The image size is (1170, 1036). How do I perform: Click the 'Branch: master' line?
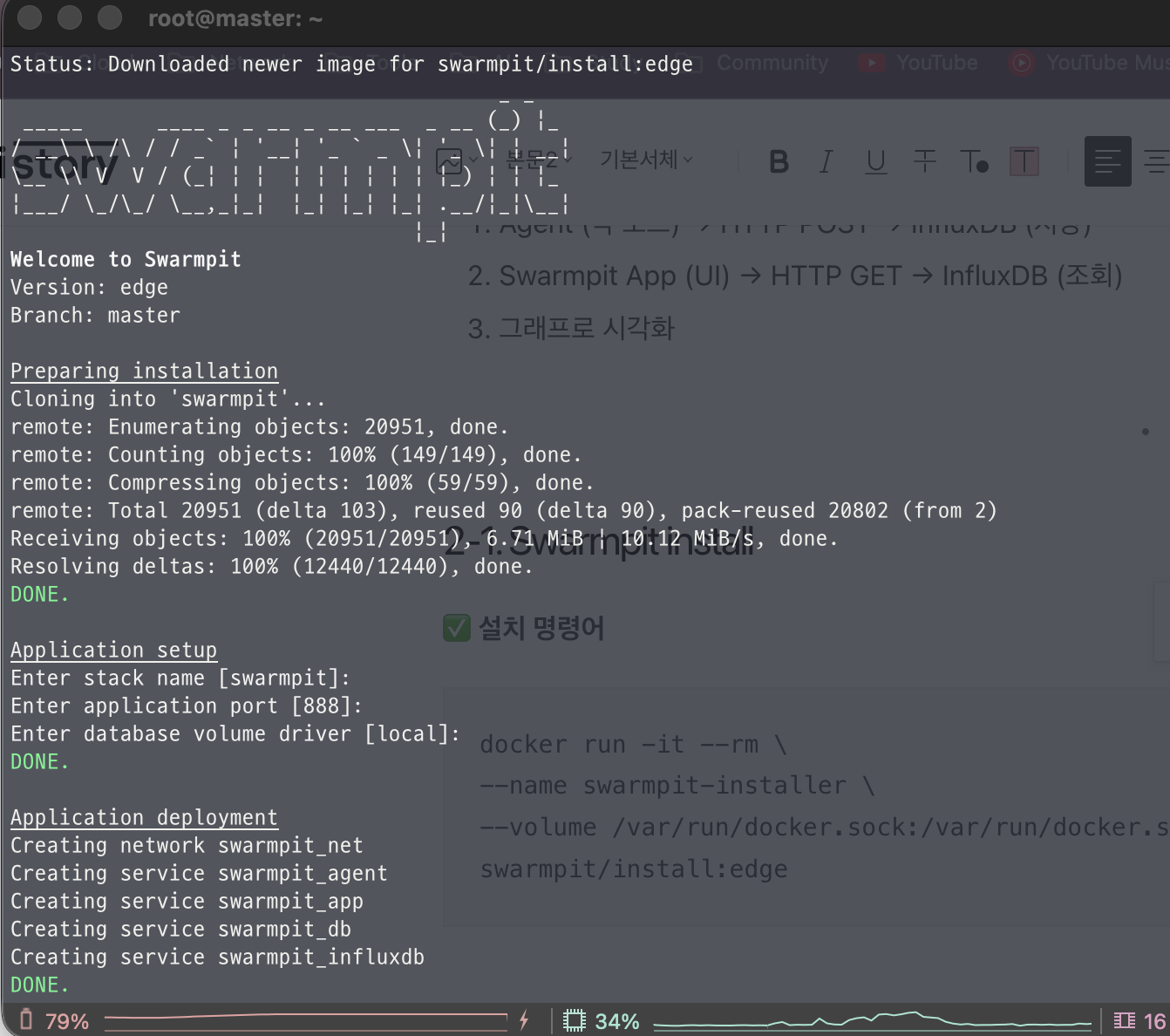pyautogui.click(x=95, y=316)
